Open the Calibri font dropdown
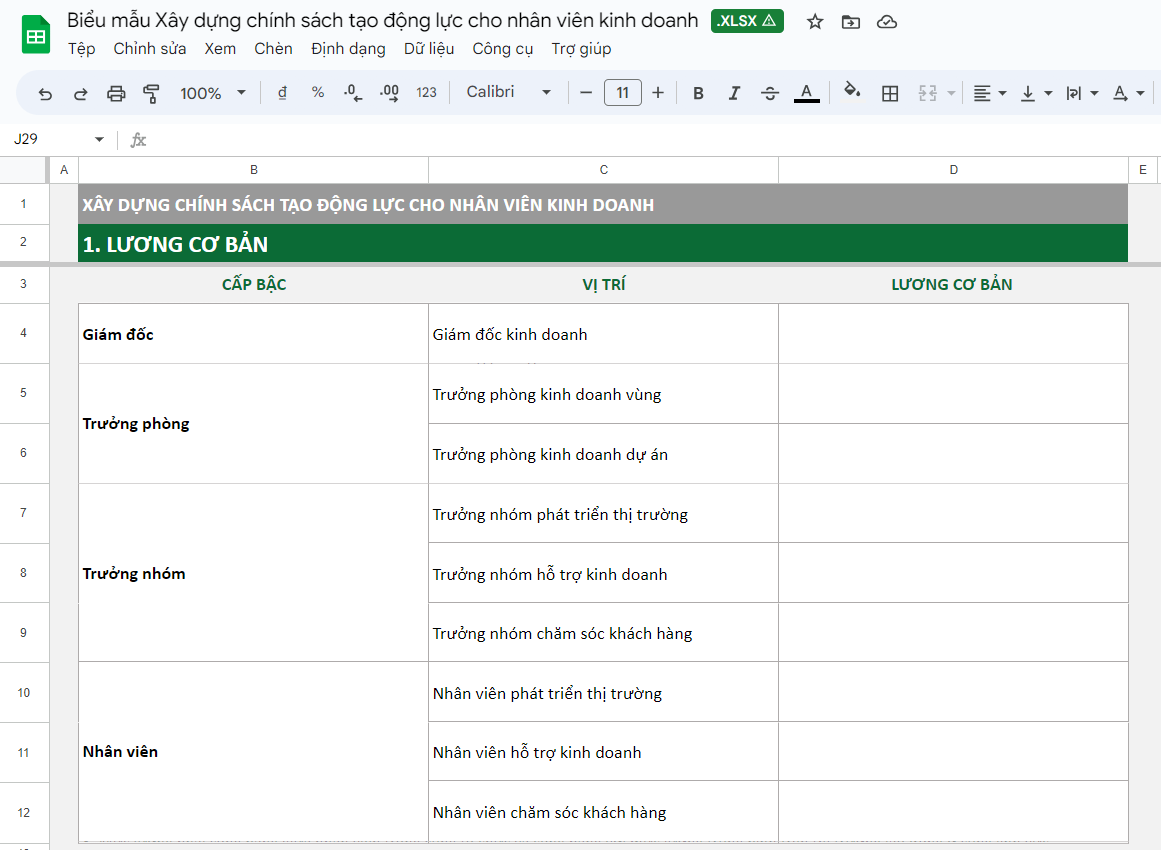 pyautogui.click(x=509, y=92)
